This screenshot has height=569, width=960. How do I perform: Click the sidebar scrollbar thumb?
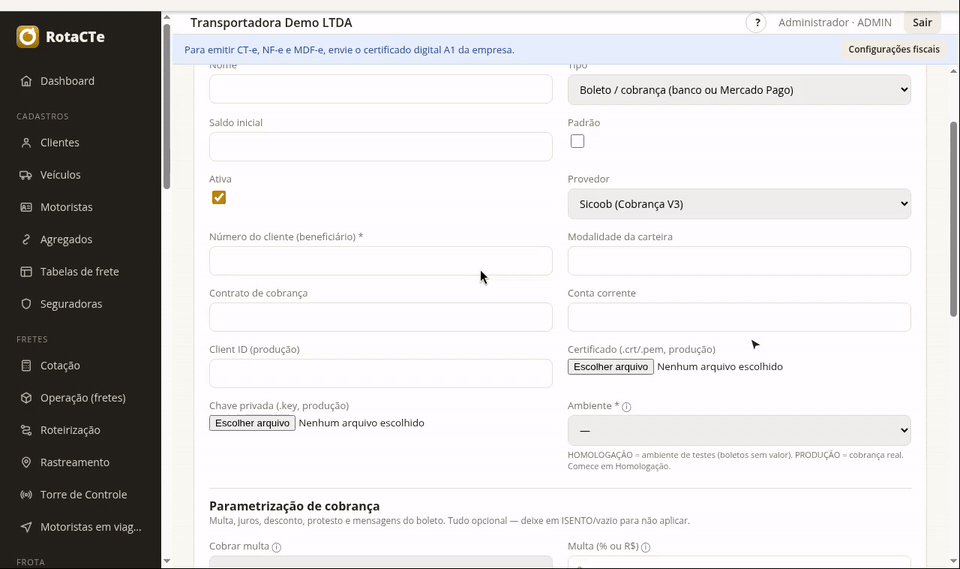[x=167, y=106]
